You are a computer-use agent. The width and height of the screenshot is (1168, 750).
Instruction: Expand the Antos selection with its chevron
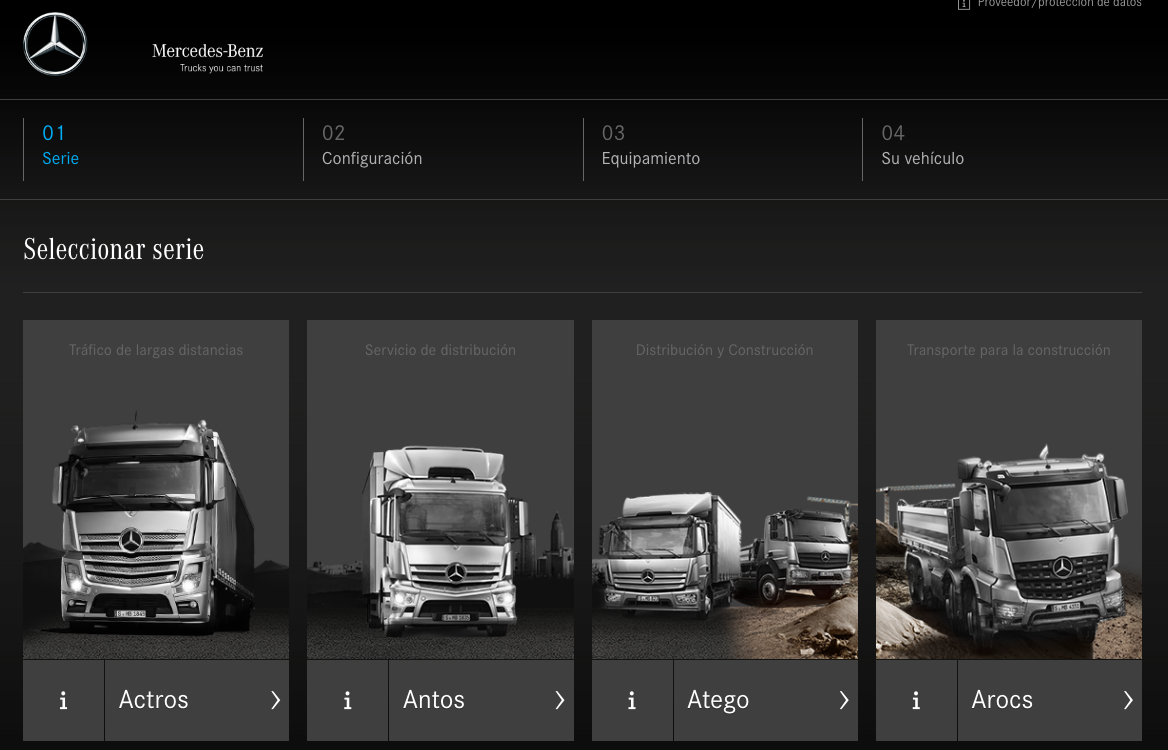(559, 700)
